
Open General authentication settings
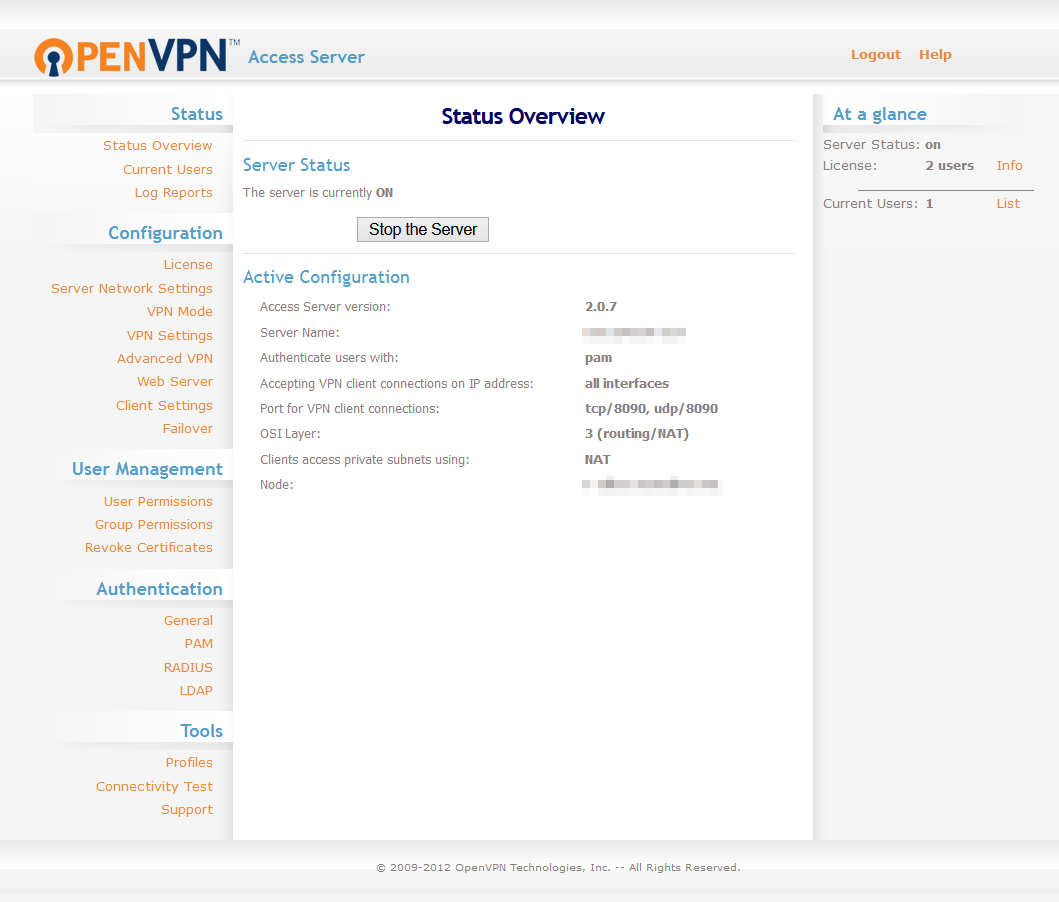(x=188, y=620)
